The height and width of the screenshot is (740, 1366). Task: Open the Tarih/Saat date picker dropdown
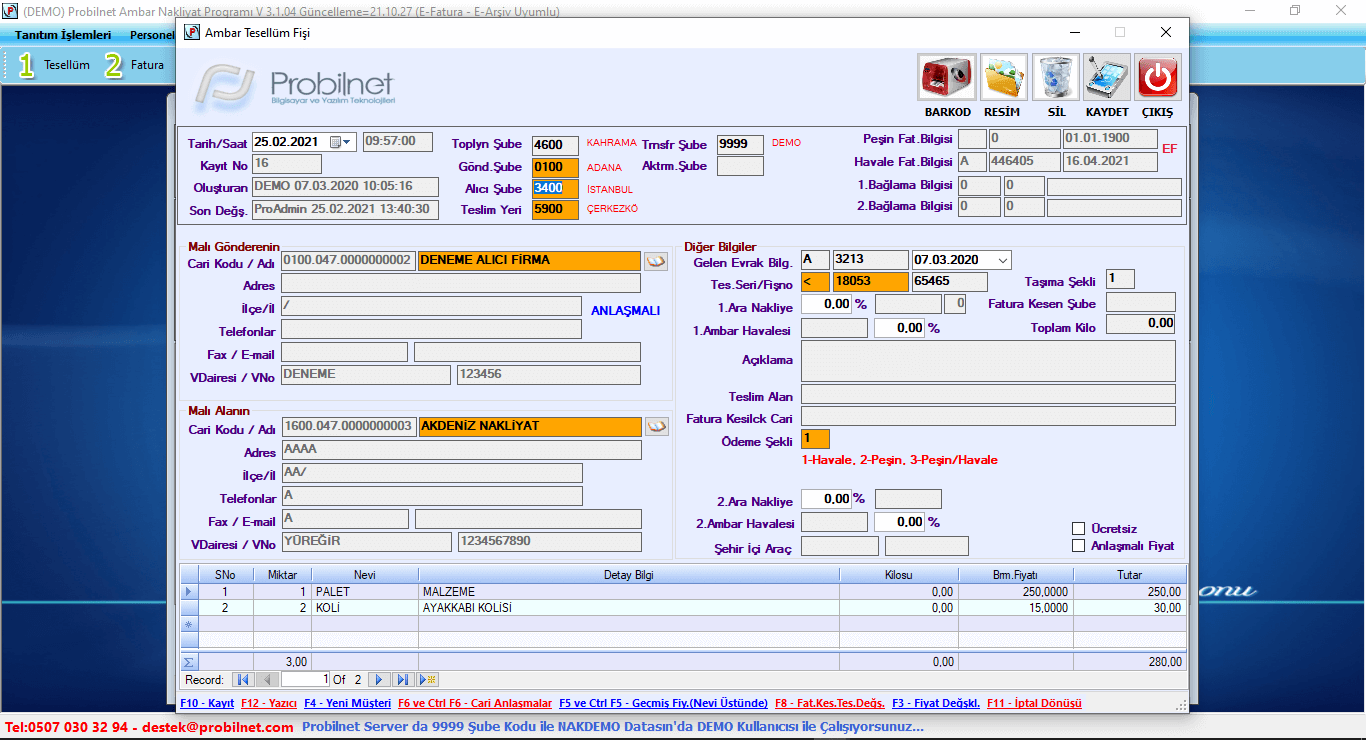point(347,142)
